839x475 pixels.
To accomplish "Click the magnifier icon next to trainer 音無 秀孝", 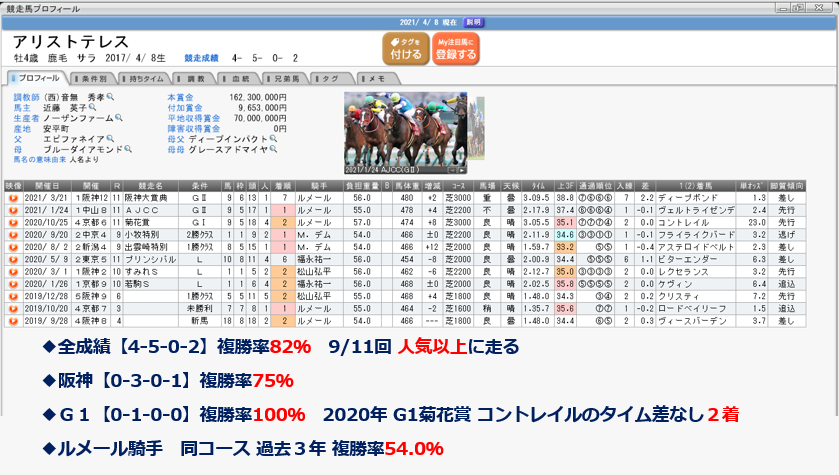I will [x=109, y=97].
